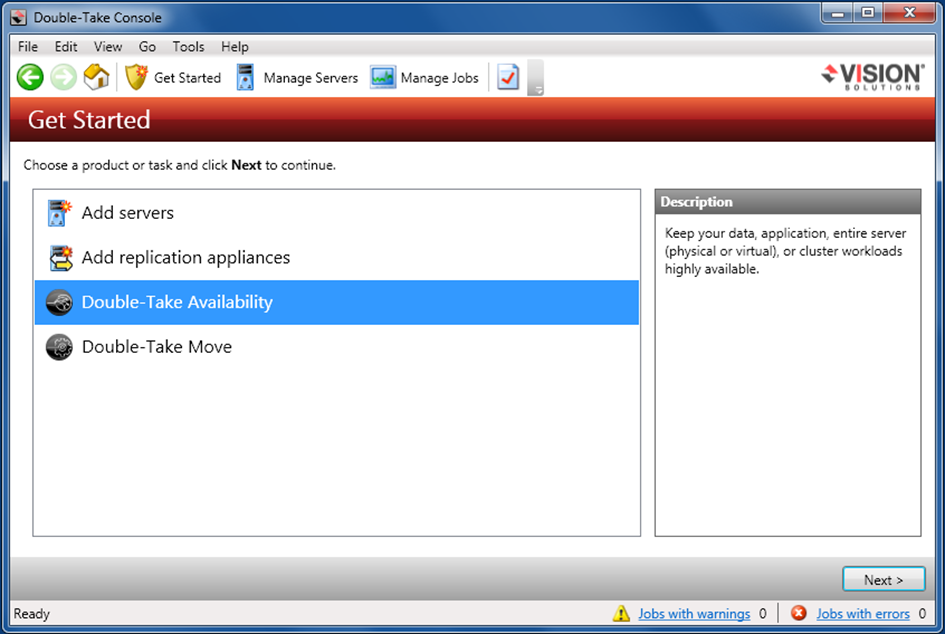Select the Add servers option

337,213
